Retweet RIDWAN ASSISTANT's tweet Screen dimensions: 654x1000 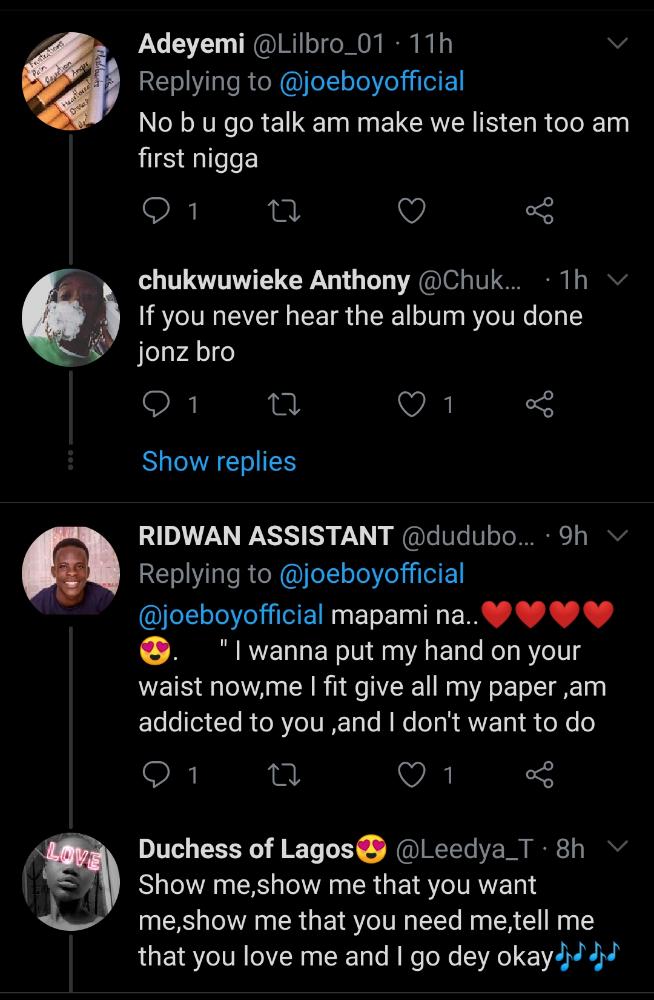(x=285, y=774)
